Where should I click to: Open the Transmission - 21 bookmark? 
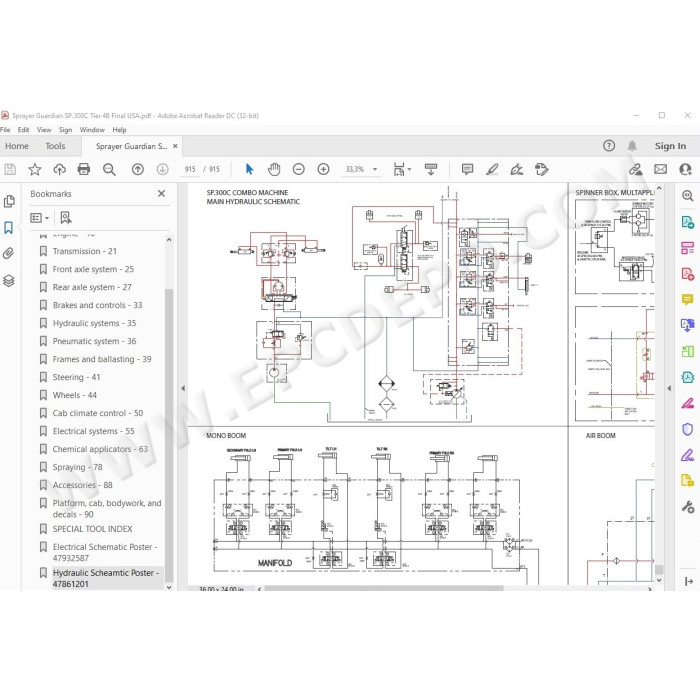(85, 251)
